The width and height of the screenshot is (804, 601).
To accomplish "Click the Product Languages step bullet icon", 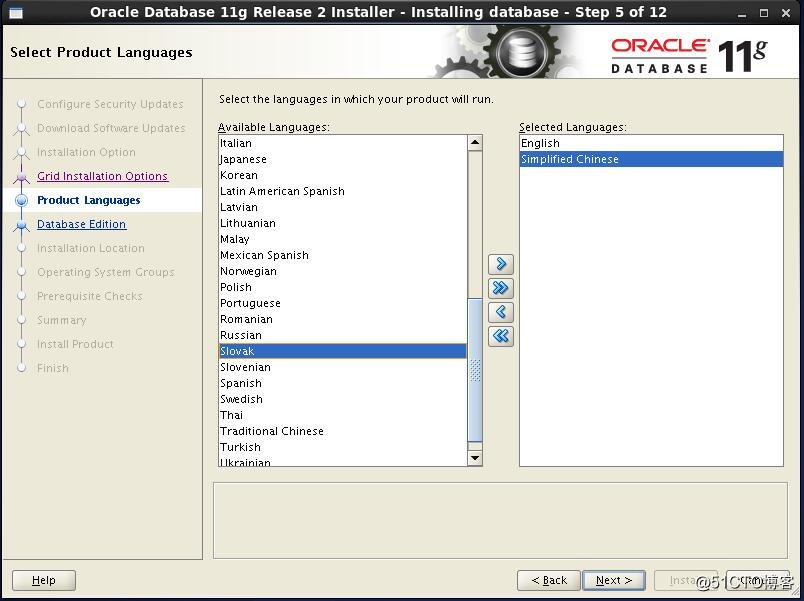I will coord(22,200).
